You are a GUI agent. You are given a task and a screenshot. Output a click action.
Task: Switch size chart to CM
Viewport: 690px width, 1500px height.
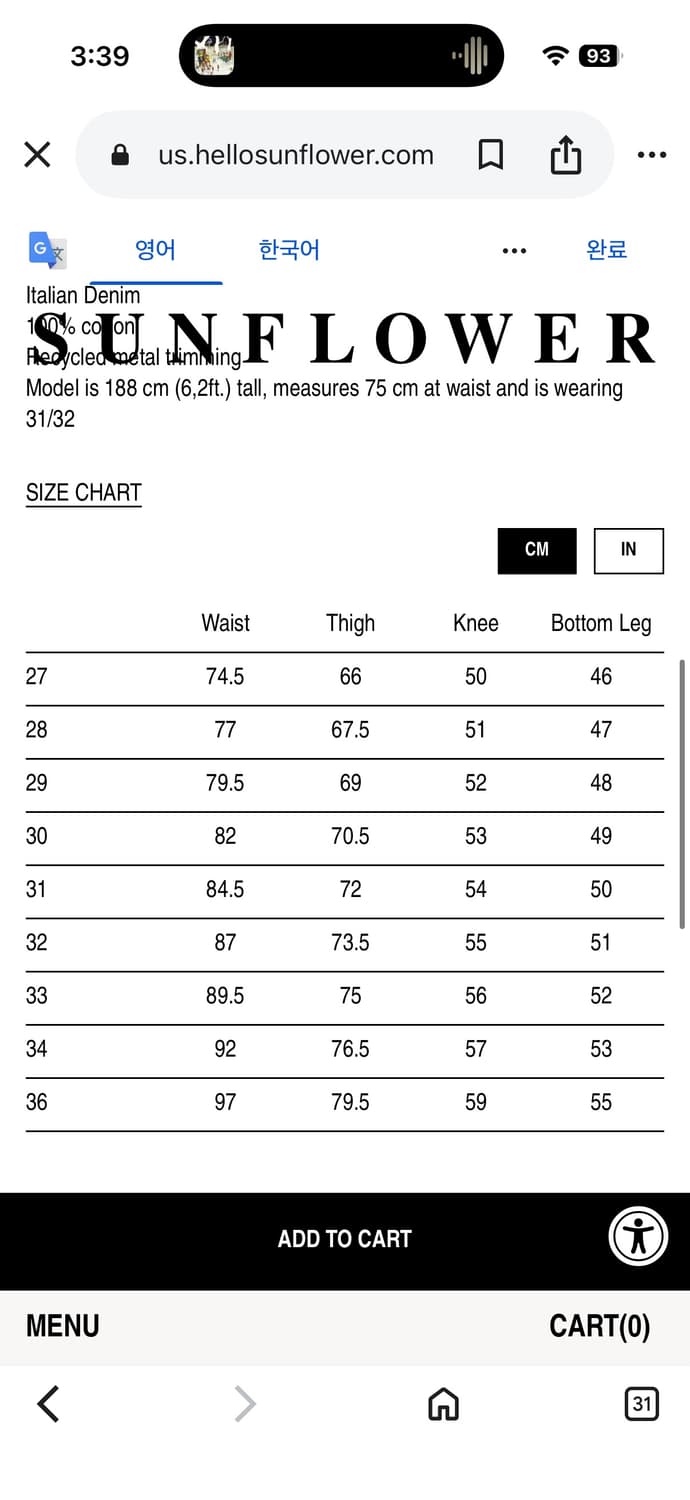[537, 550]
